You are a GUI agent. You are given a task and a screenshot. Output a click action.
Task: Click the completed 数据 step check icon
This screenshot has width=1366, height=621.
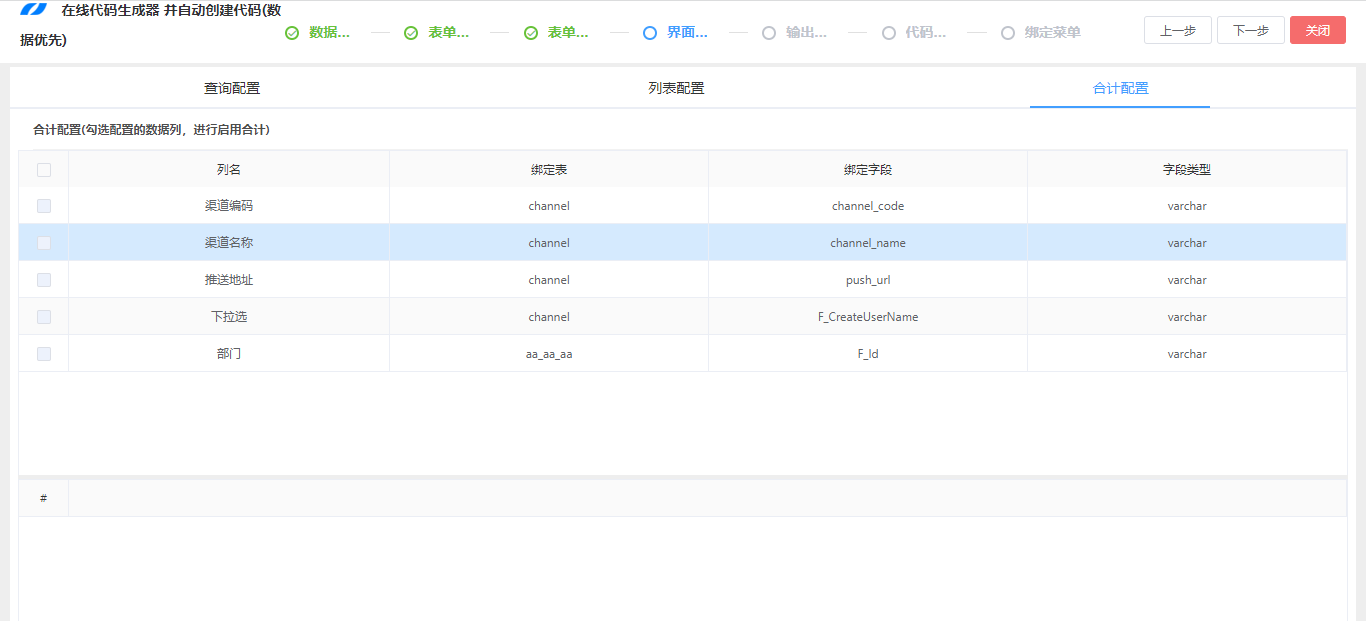click(x=291, y=32)
